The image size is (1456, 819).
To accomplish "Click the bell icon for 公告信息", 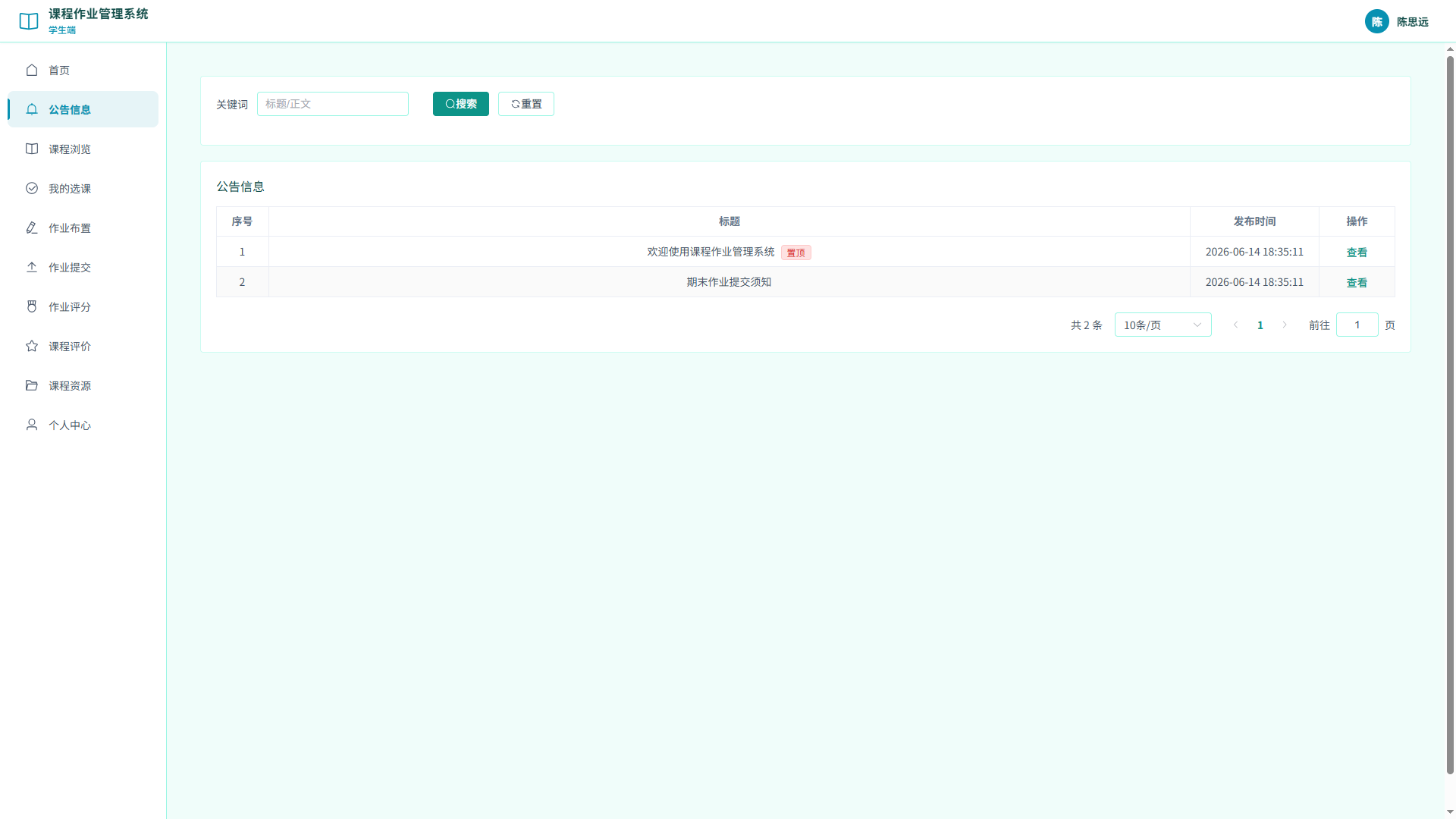I will coord(32,109).
